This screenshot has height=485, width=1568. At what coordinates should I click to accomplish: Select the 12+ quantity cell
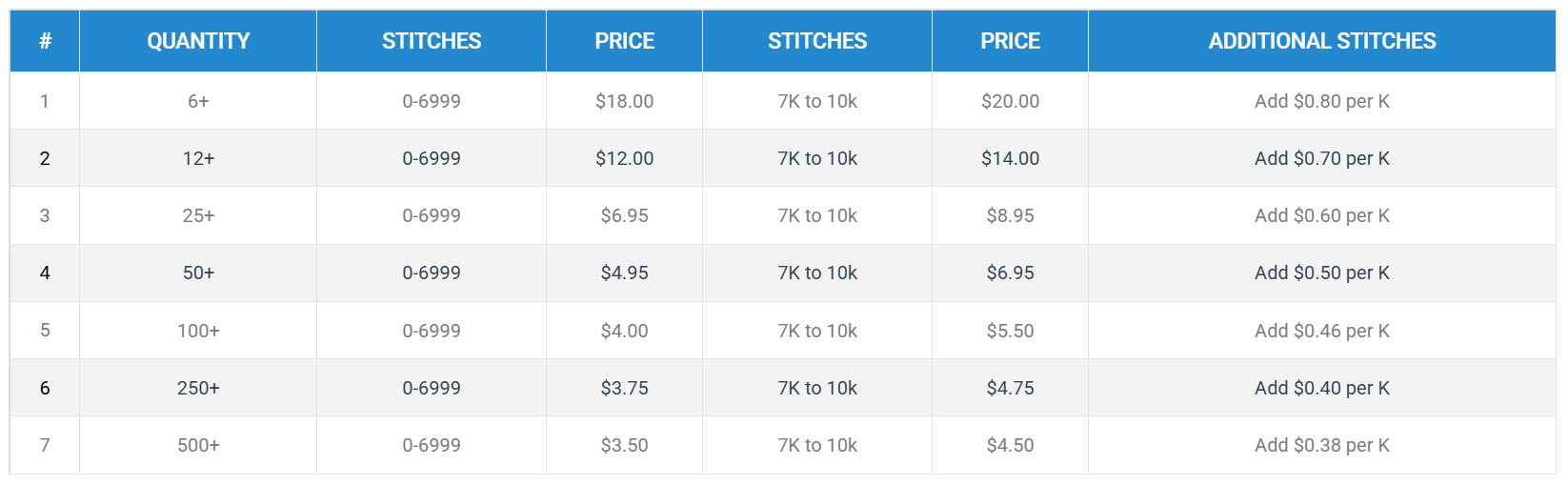[x=198, y=158]
